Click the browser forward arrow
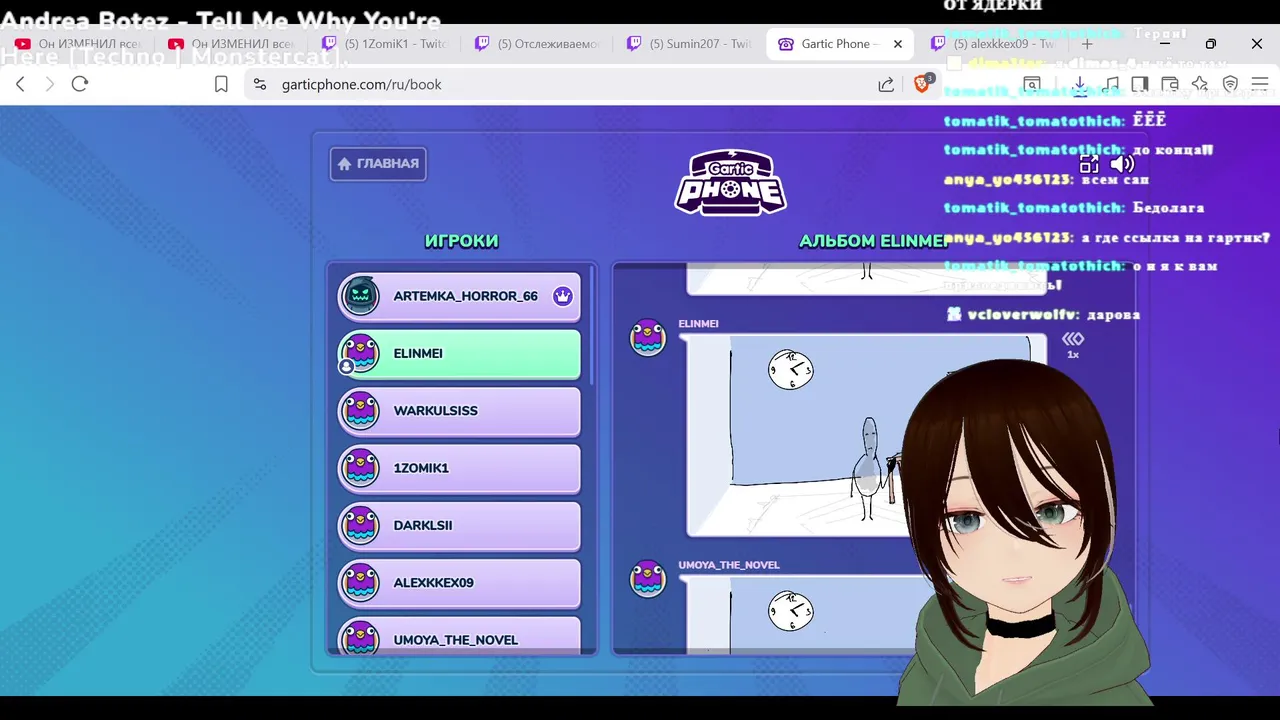 [x=50, y=84]
